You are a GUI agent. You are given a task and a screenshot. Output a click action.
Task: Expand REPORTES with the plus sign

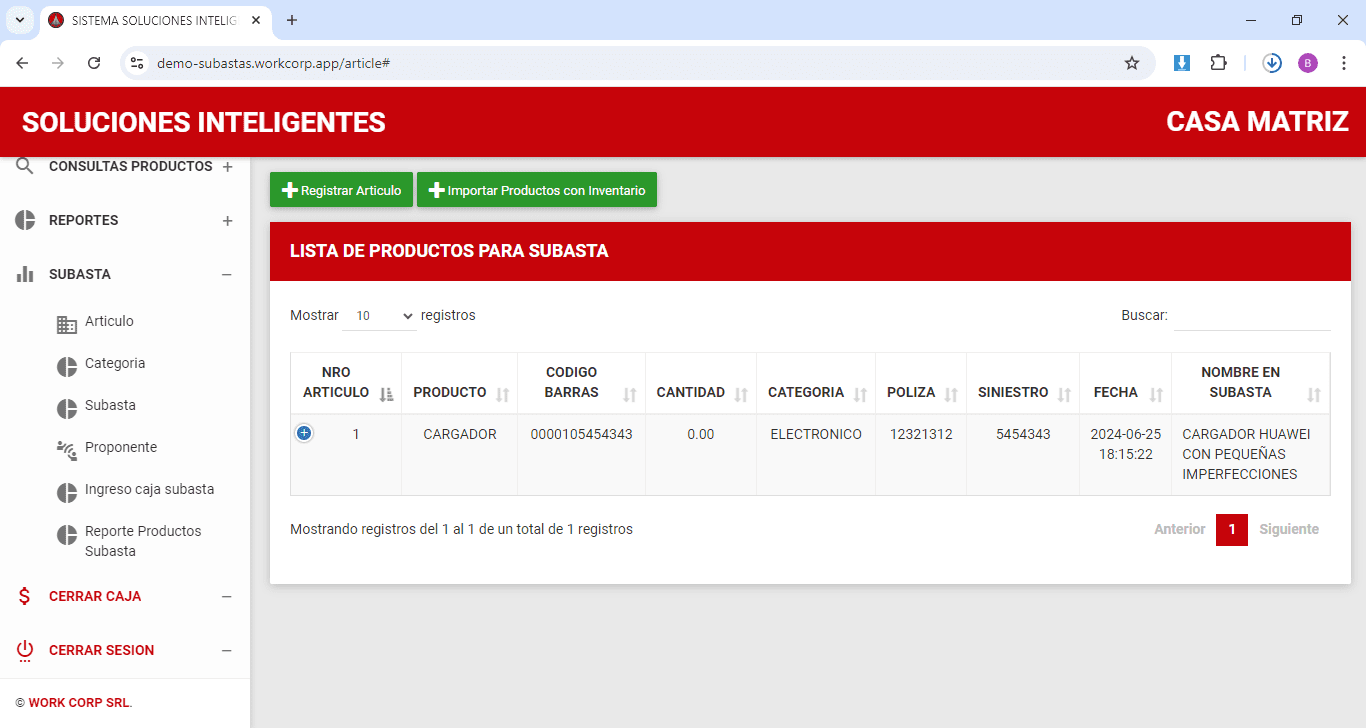[227, 221]
